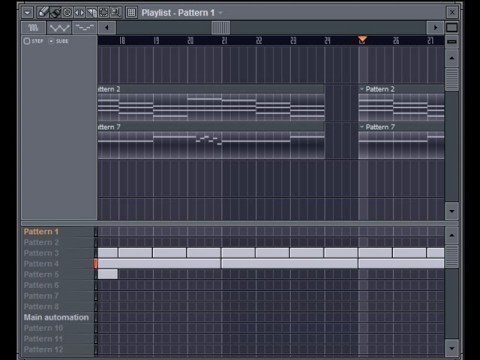
Task: Maximize the playlist with top-right square button
Action: (452, 28)
